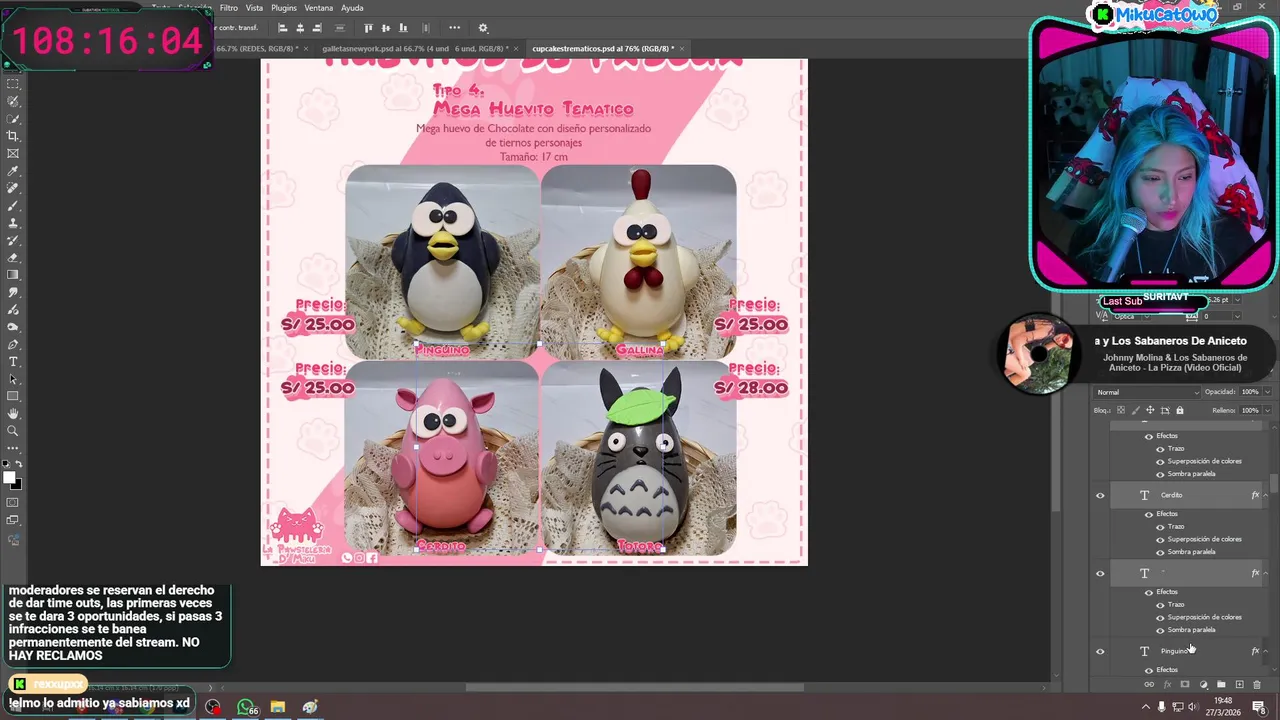Select the Gradient tool

(13, 275)
